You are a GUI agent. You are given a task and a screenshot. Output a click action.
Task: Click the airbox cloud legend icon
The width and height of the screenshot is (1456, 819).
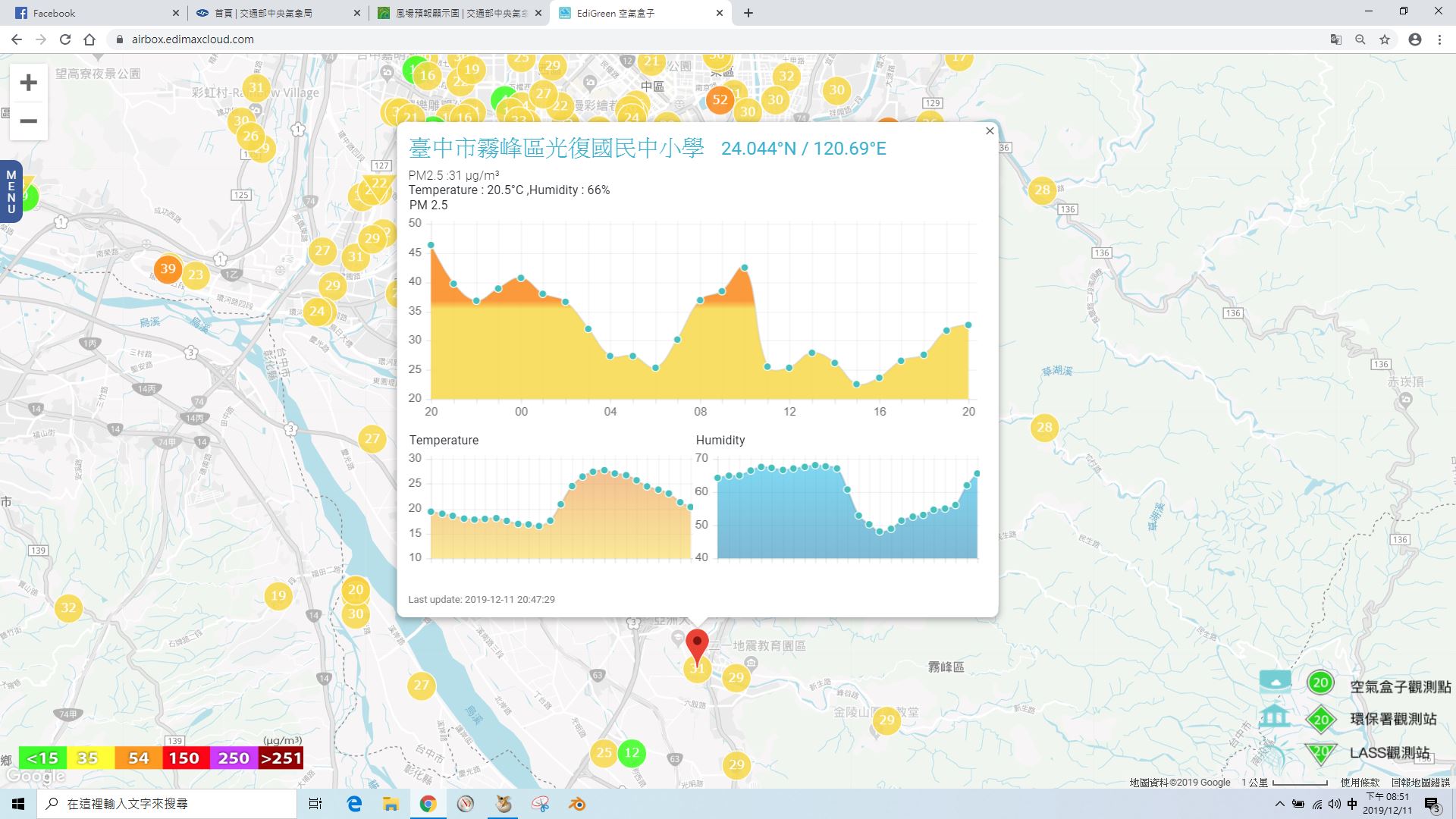coord(1275,682)
